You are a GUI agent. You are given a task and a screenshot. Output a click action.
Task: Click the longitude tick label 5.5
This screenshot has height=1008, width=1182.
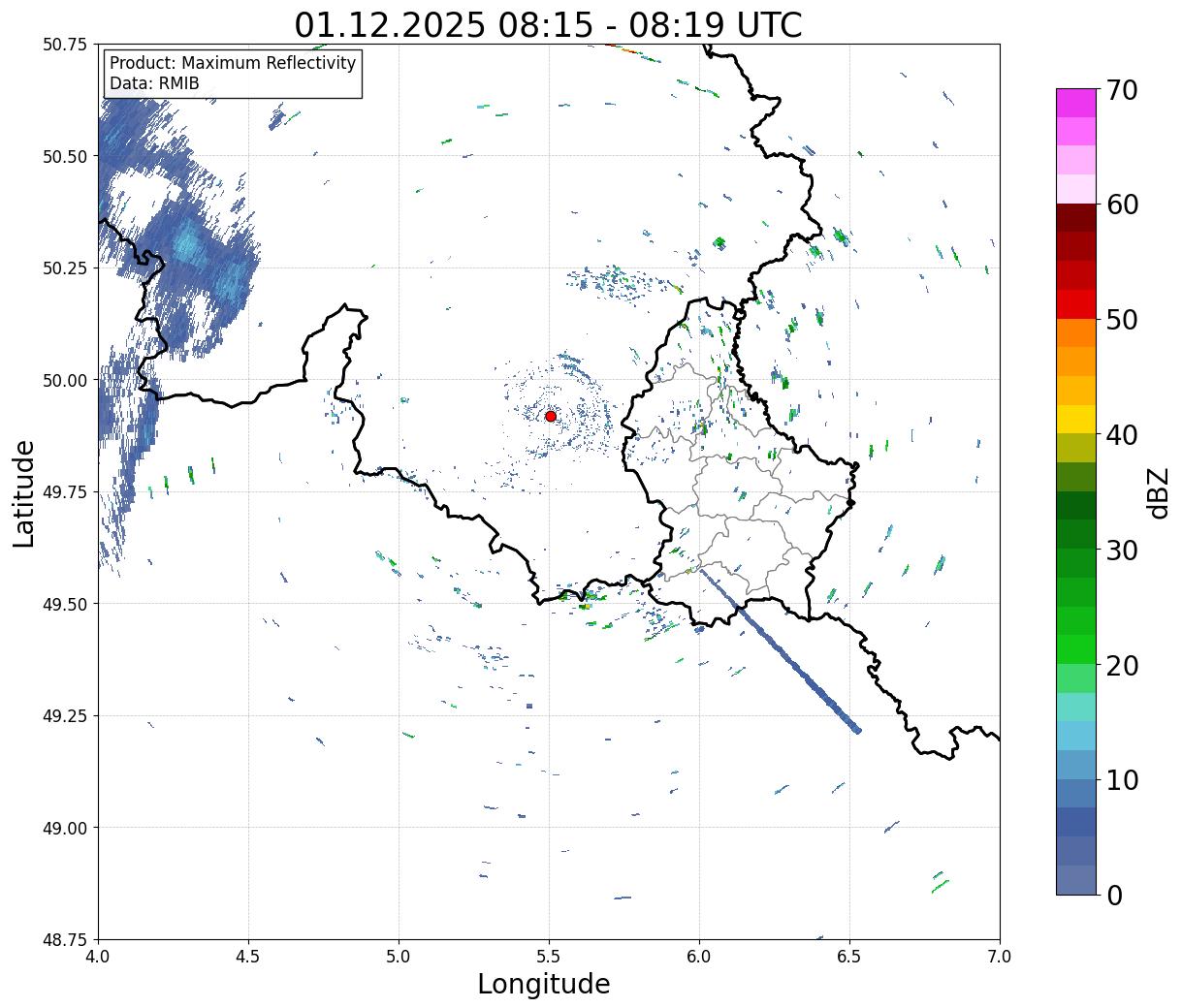pyautogui.click(x=549, y=957)
